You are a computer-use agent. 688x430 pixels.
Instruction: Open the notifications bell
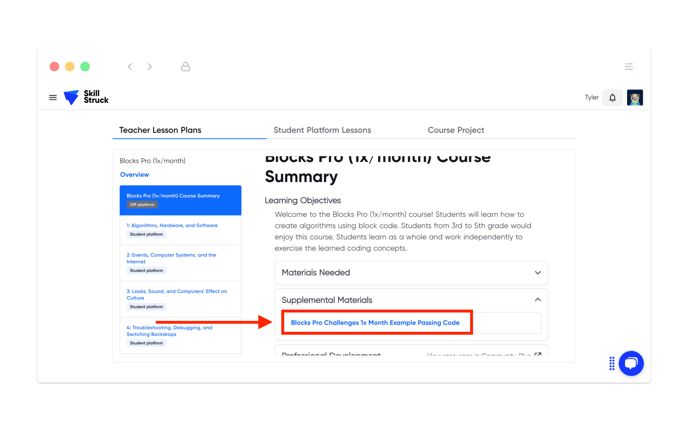coord(613,97)
